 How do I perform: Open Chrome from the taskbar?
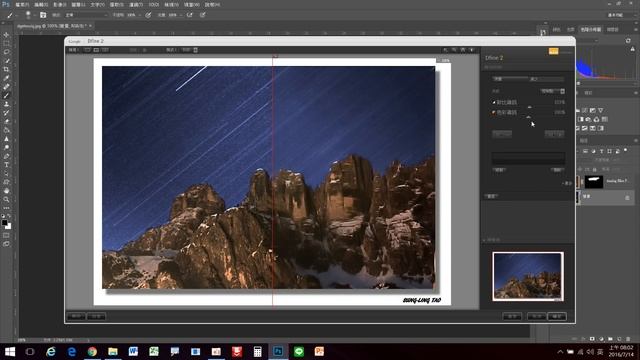click(x=92, y=351)
